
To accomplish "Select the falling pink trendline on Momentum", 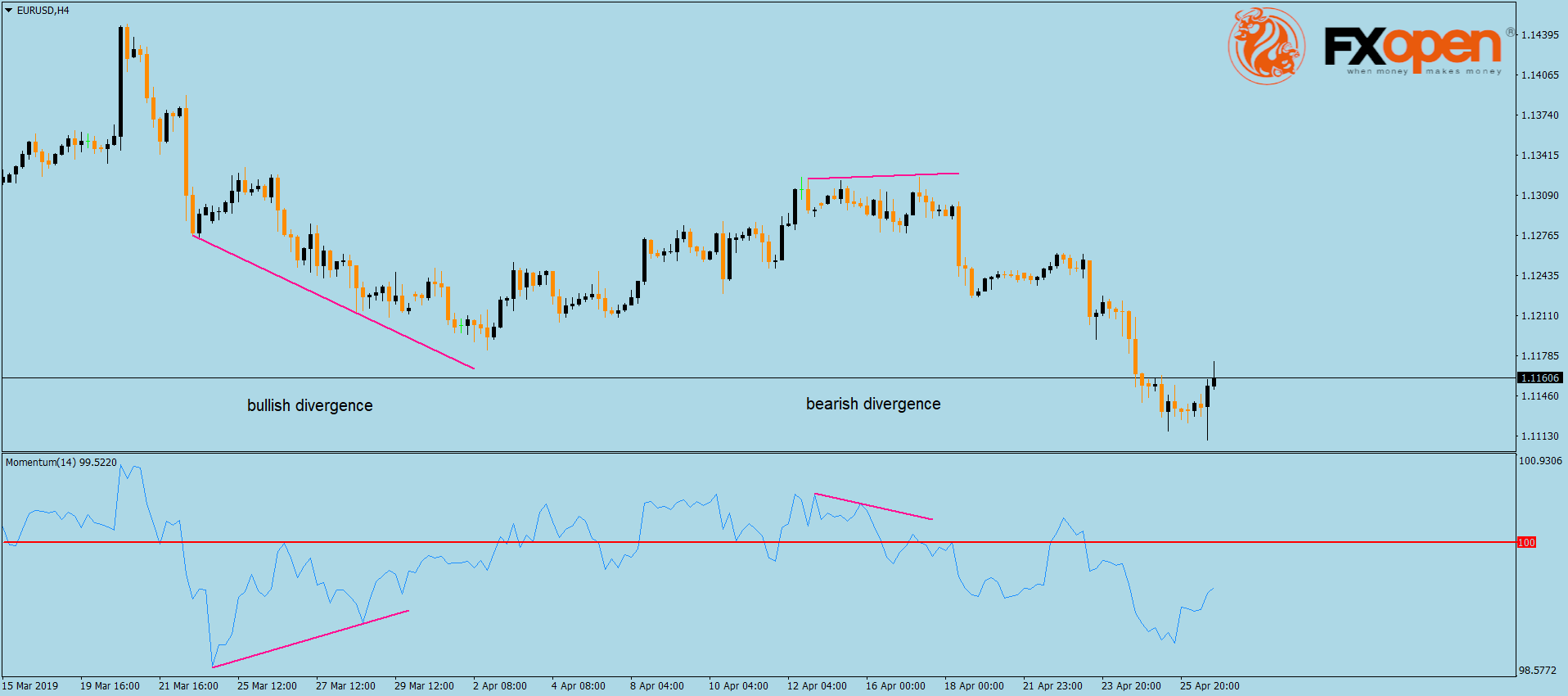I will pos(874,506).
